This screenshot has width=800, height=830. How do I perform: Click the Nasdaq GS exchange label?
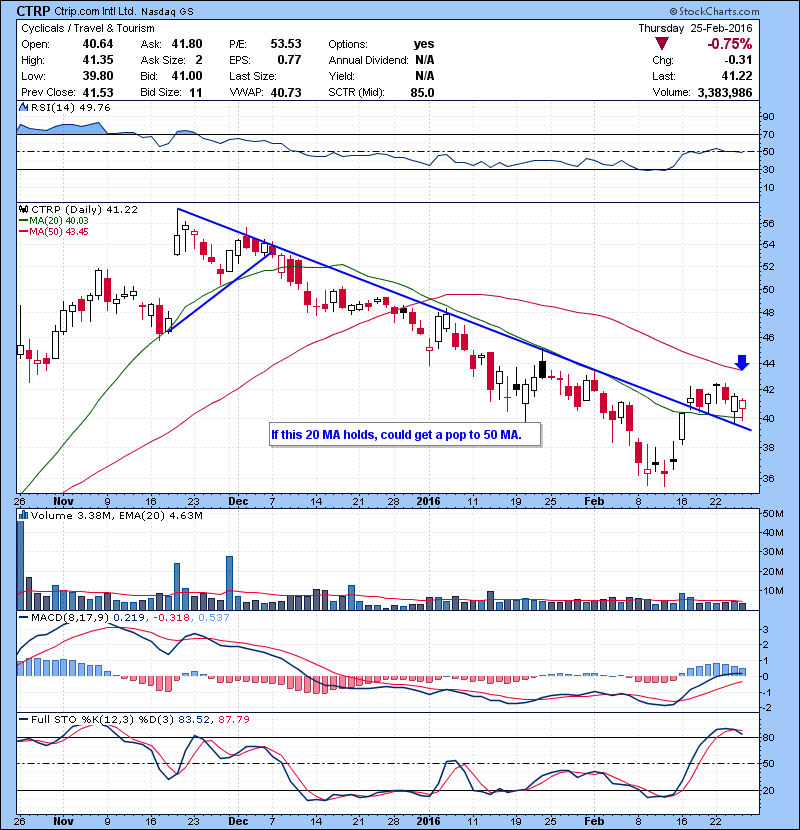pyautogui.click(x=167, y=11)
